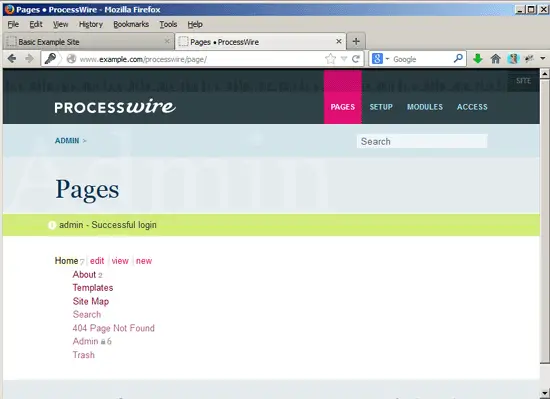Screen dimensions: 550x399
Task: Open the Help menu
Action: [195, 24]
